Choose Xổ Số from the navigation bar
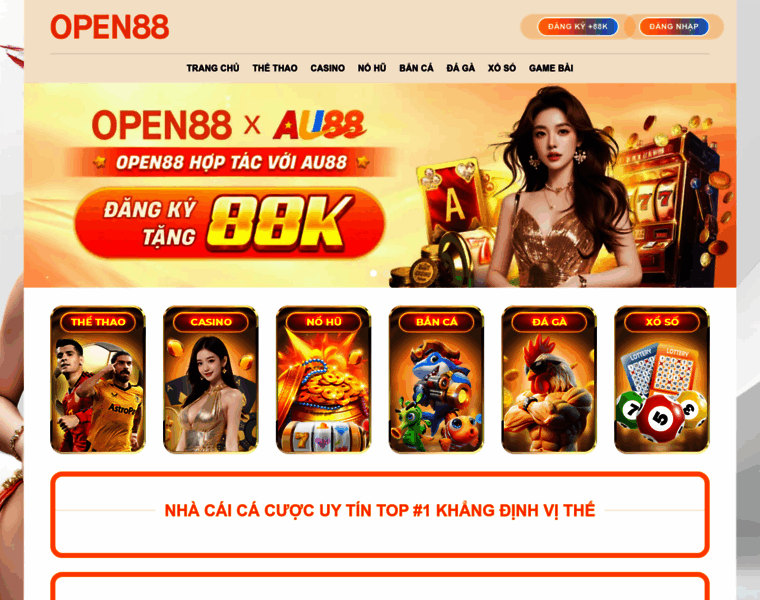The width and height of the screenshot is (760, 600). [x=502, y=68]
